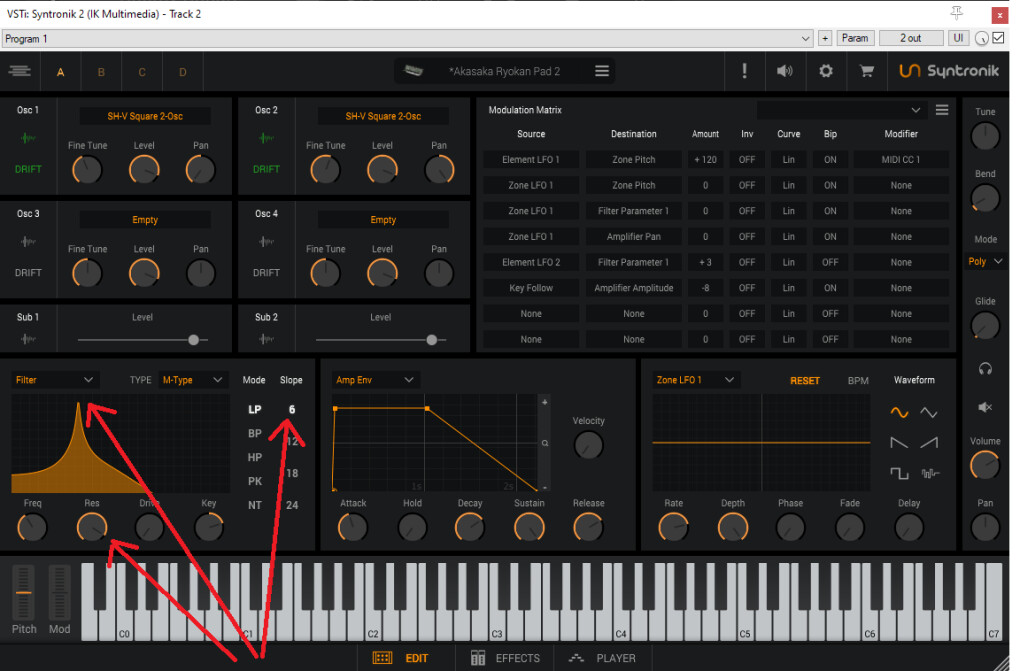1020x671 pixels.
Task: Open the M-Type filter type dropdown
Action: [193, 379]
